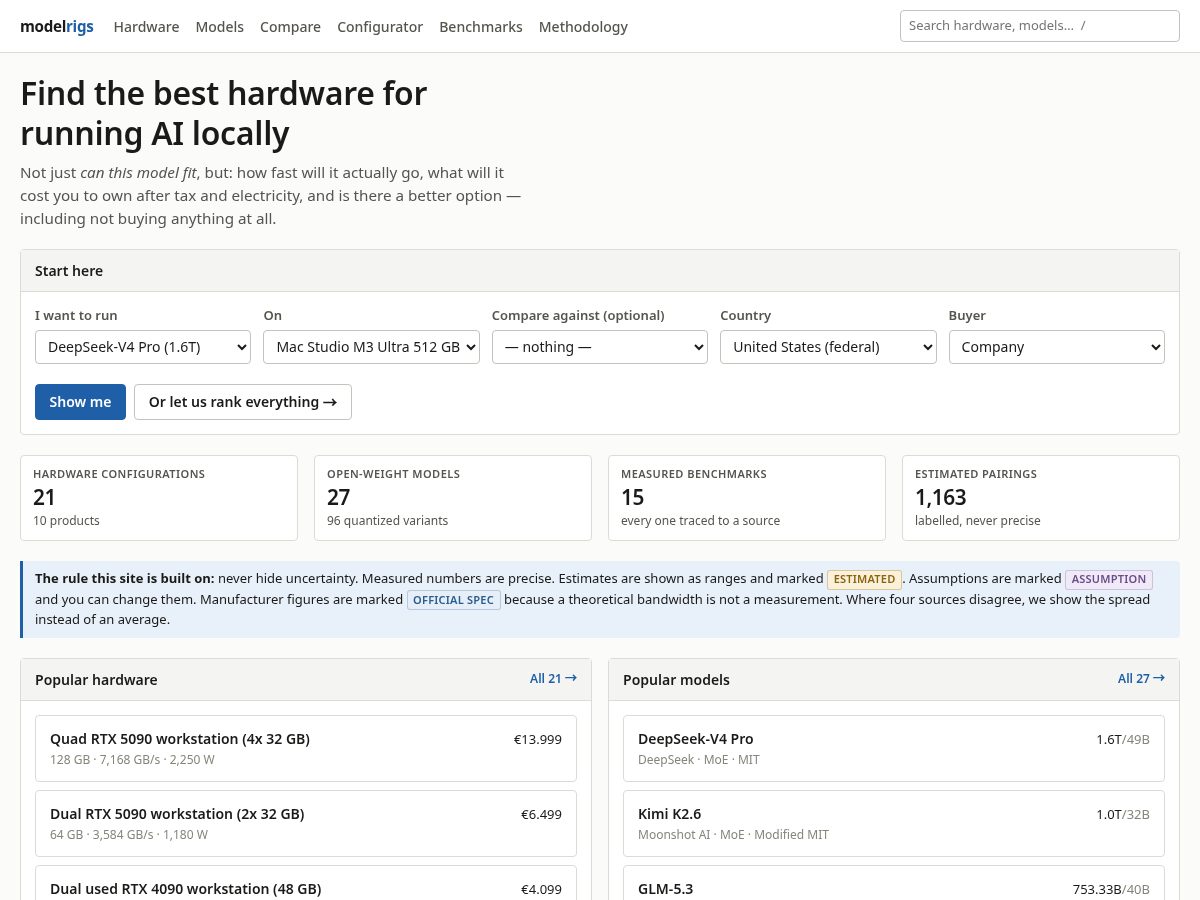
Task: Click the Hardware Configurations stat card
Action: click(x=159, y=498)
